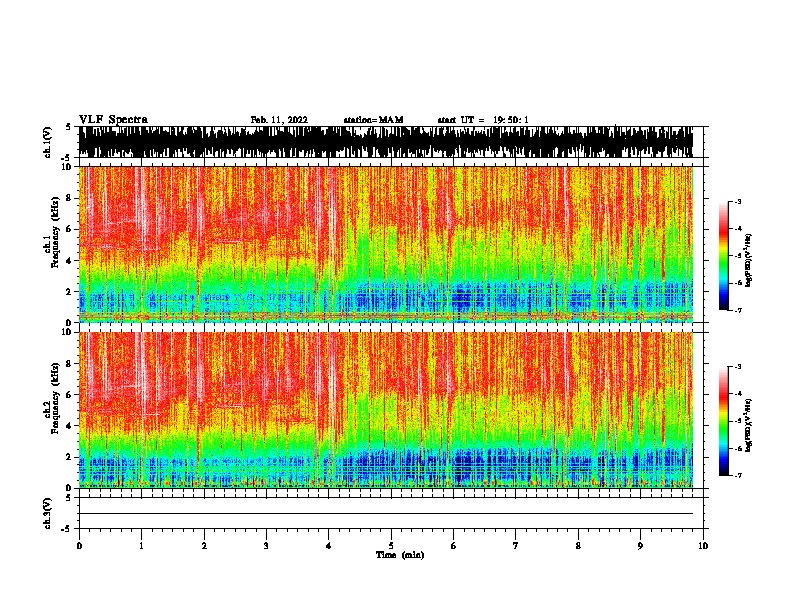This screenshot has width=792, height=612.
Task: Click the ch.2 spectrogram "6" kHz tick
Action: click(70, 395)
